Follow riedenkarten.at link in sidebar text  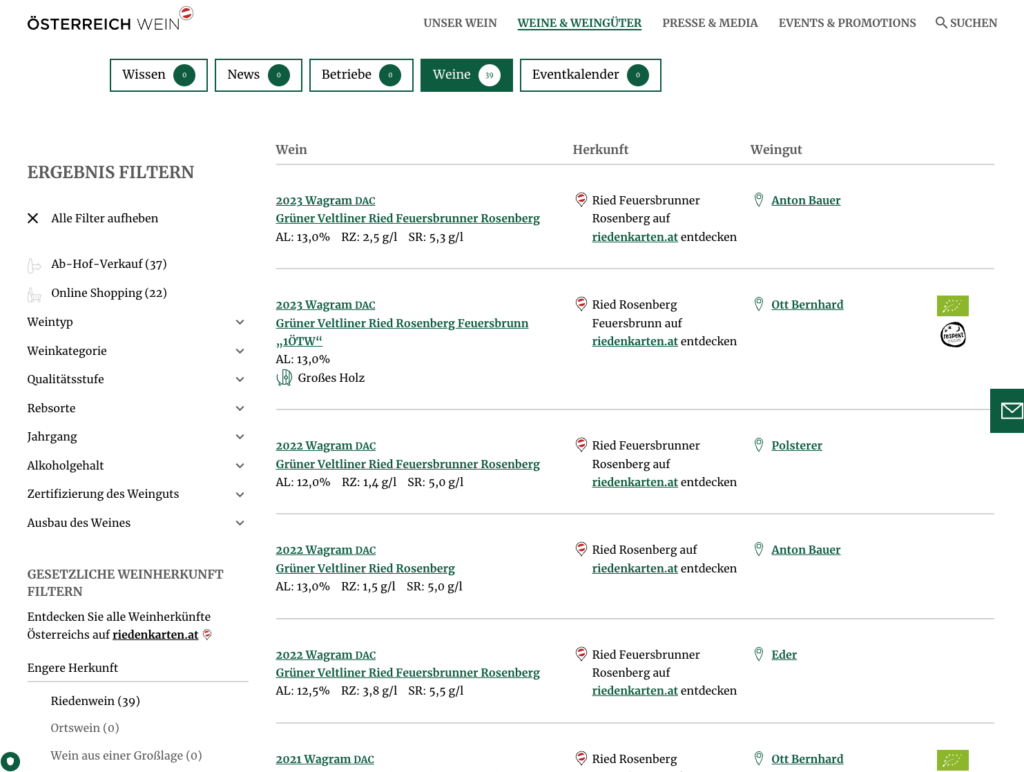pos(155,634)
